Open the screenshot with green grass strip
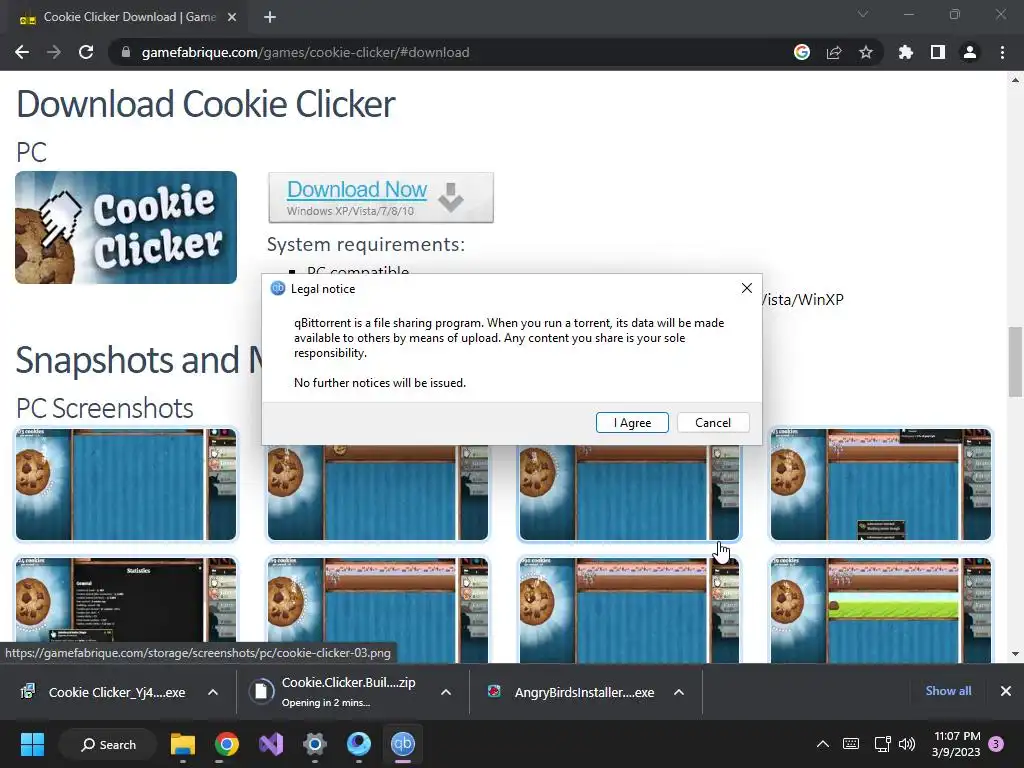 [x=881, y=610]
